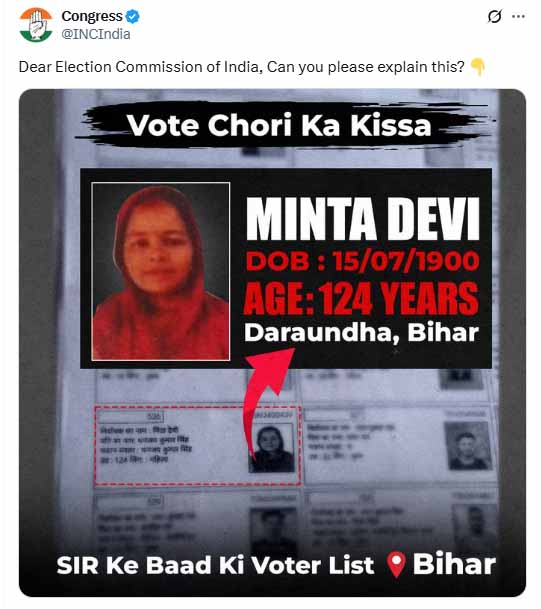Open the three-dot more options menu
Screen dimensions: 541x609
coord(518,16)
